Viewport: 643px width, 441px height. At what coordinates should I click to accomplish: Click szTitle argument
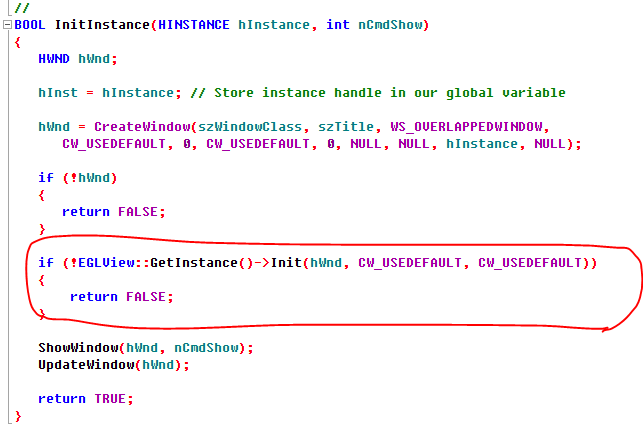coord(346,127)
